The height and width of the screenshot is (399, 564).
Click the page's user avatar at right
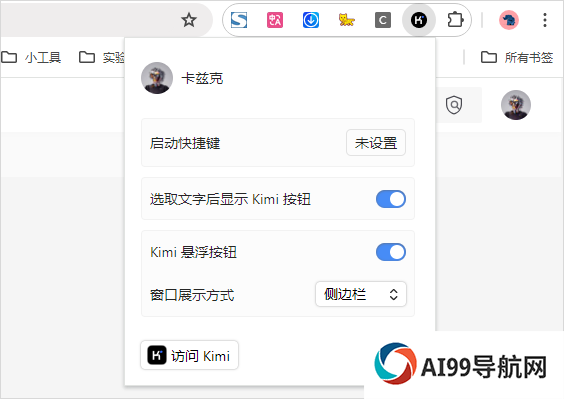pyautogui.click(x=516, y=105)
